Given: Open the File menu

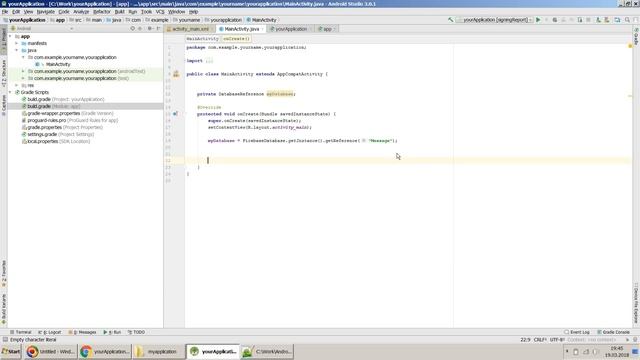Looking at the screenshot, I should coord(5,12).
